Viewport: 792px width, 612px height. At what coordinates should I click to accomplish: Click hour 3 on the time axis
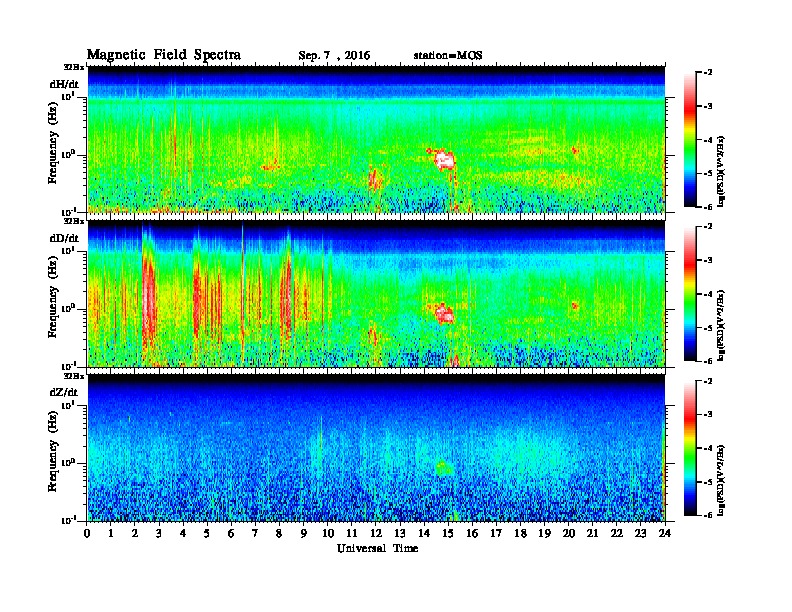[x=159, y=533]
